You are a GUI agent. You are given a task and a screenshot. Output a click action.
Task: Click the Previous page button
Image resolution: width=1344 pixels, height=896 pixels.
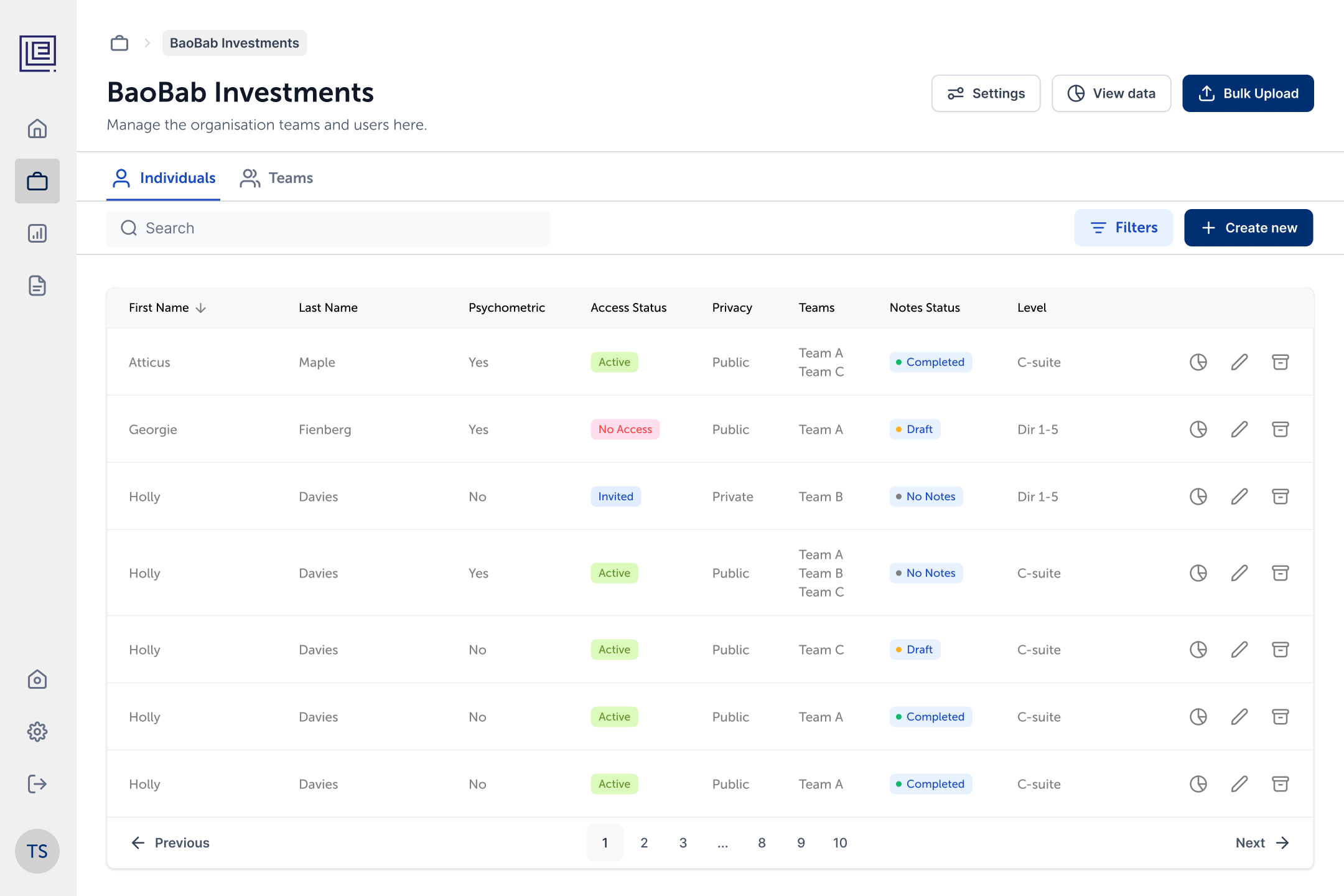pyautogui.click(x=170, y=842)
